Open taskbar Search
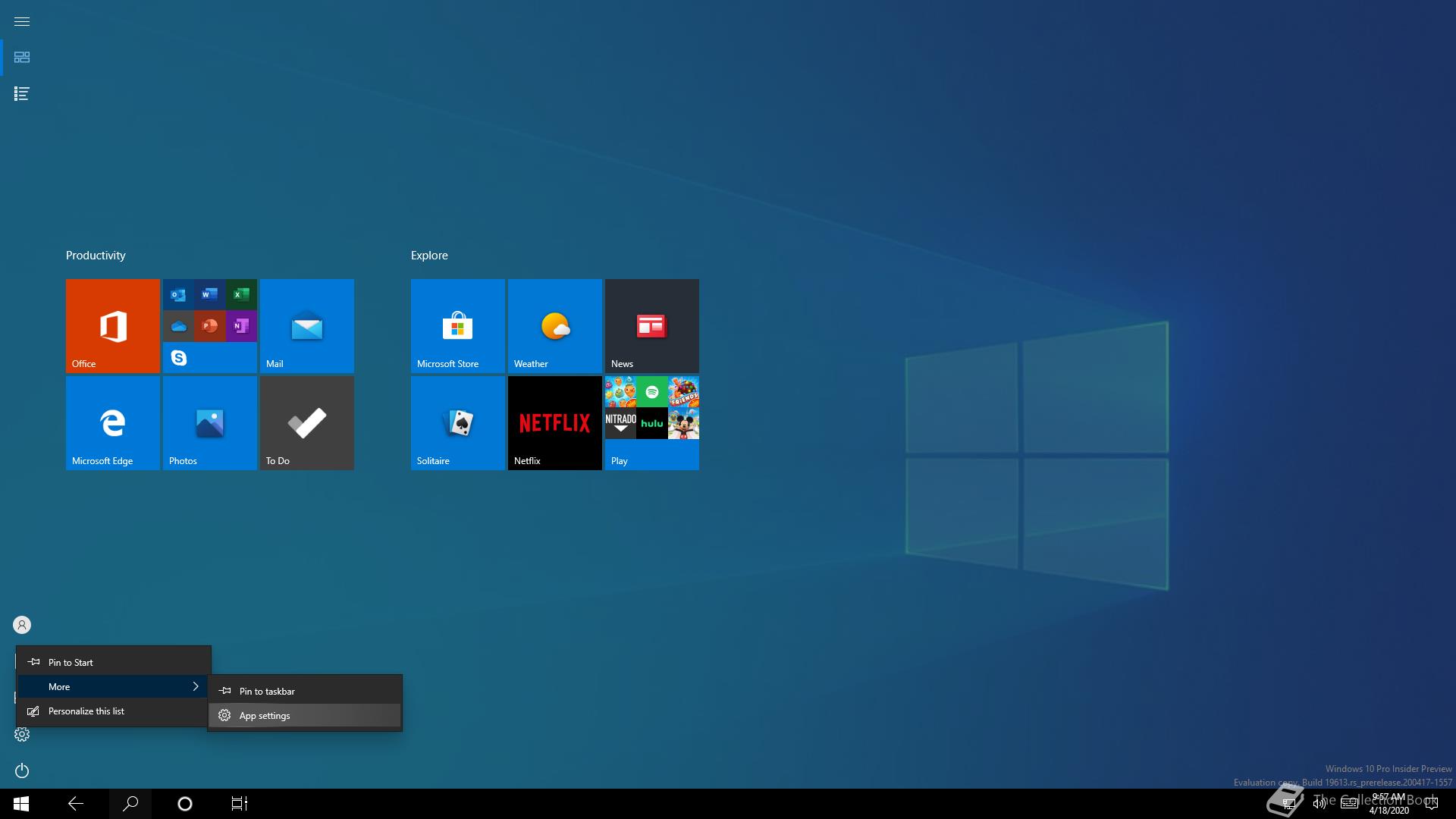This screenshot has height=819, width=1456. 130,804
